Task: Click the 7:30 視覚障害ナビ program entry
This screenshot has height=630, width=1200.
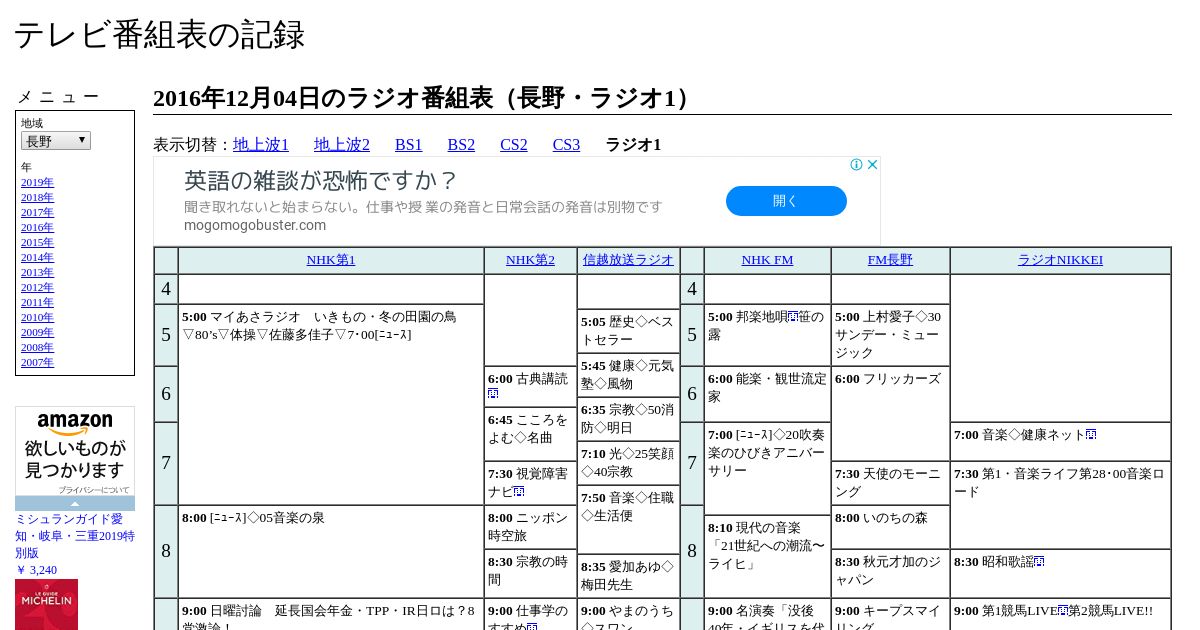Action: point(530,483)
